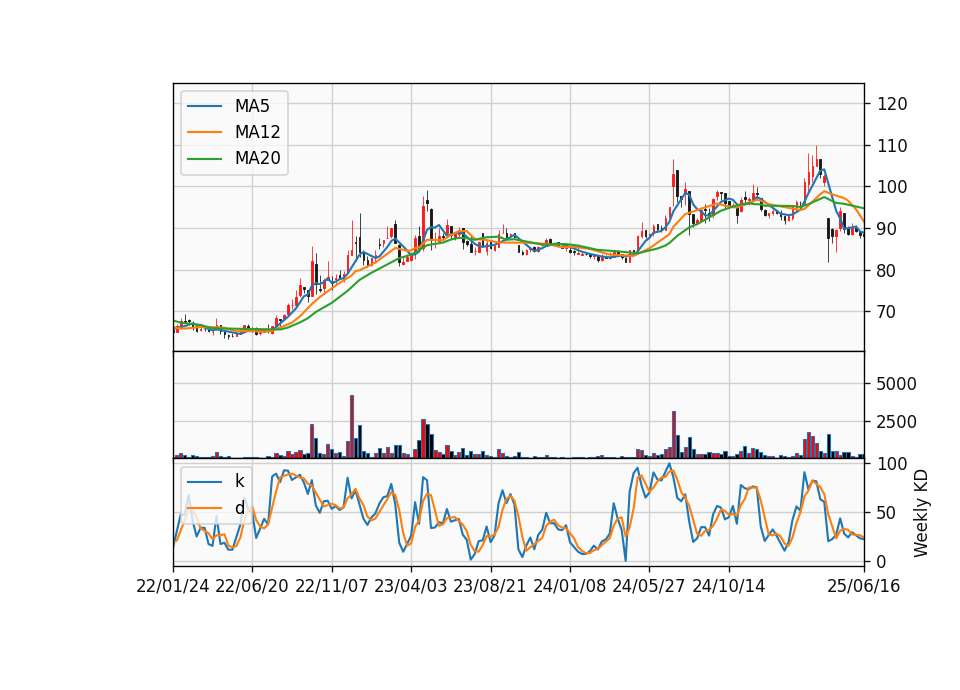Click the 25/06/16 date tick label
This screenshot has height=690, width=960.
(x=864, y=586)
